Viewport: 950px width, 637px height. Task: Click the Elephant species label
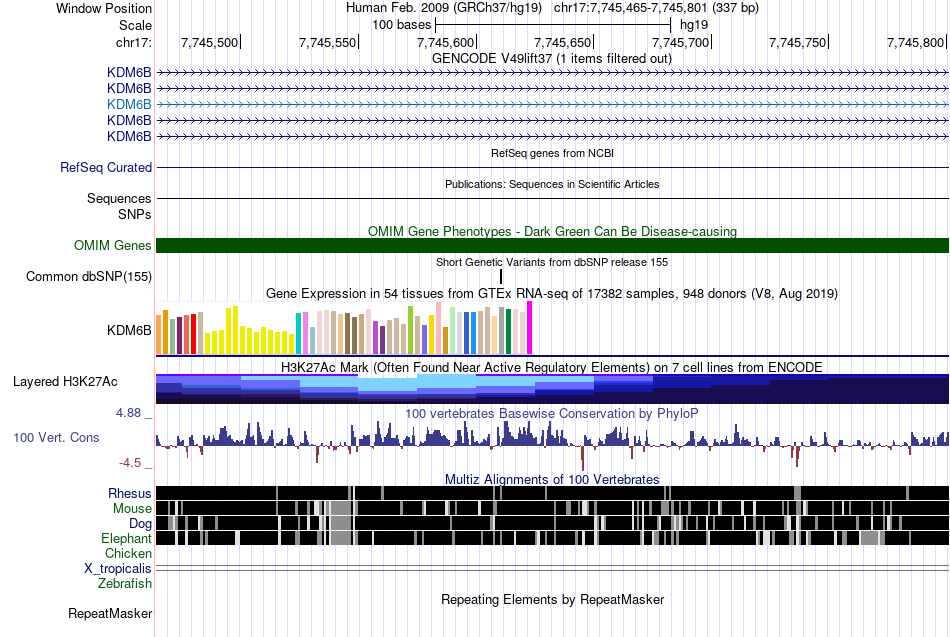(x=127, y=538)
